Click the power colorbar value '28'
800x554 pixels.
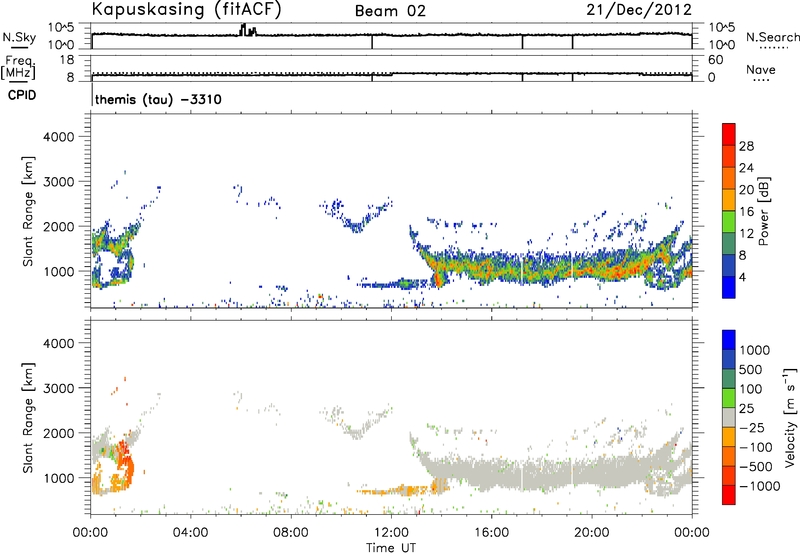746,146
